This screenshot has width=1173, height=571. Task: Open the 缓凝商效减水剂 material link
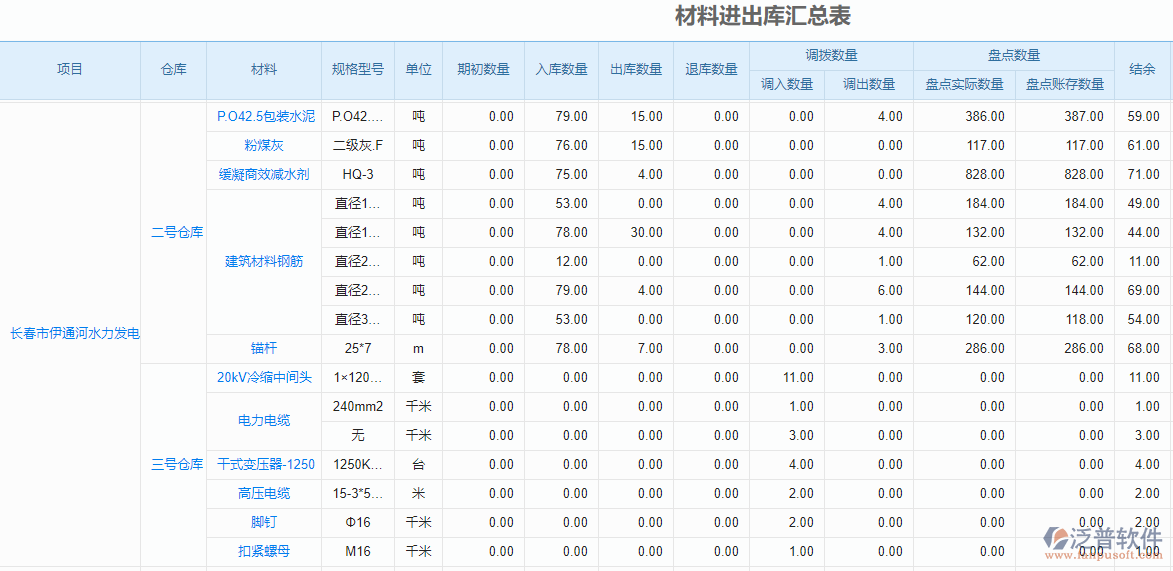264,174
